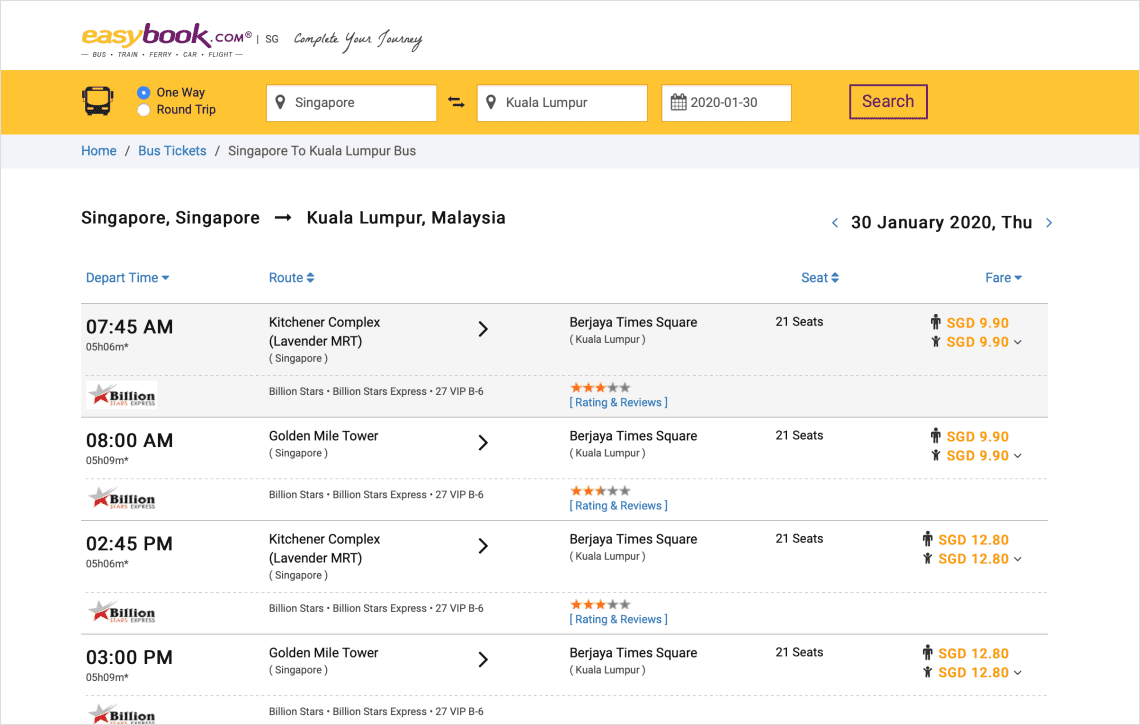Screen dimensions: 1140x725
Task: Click star rating of the 08:00 AM trip
Action: 601,491
